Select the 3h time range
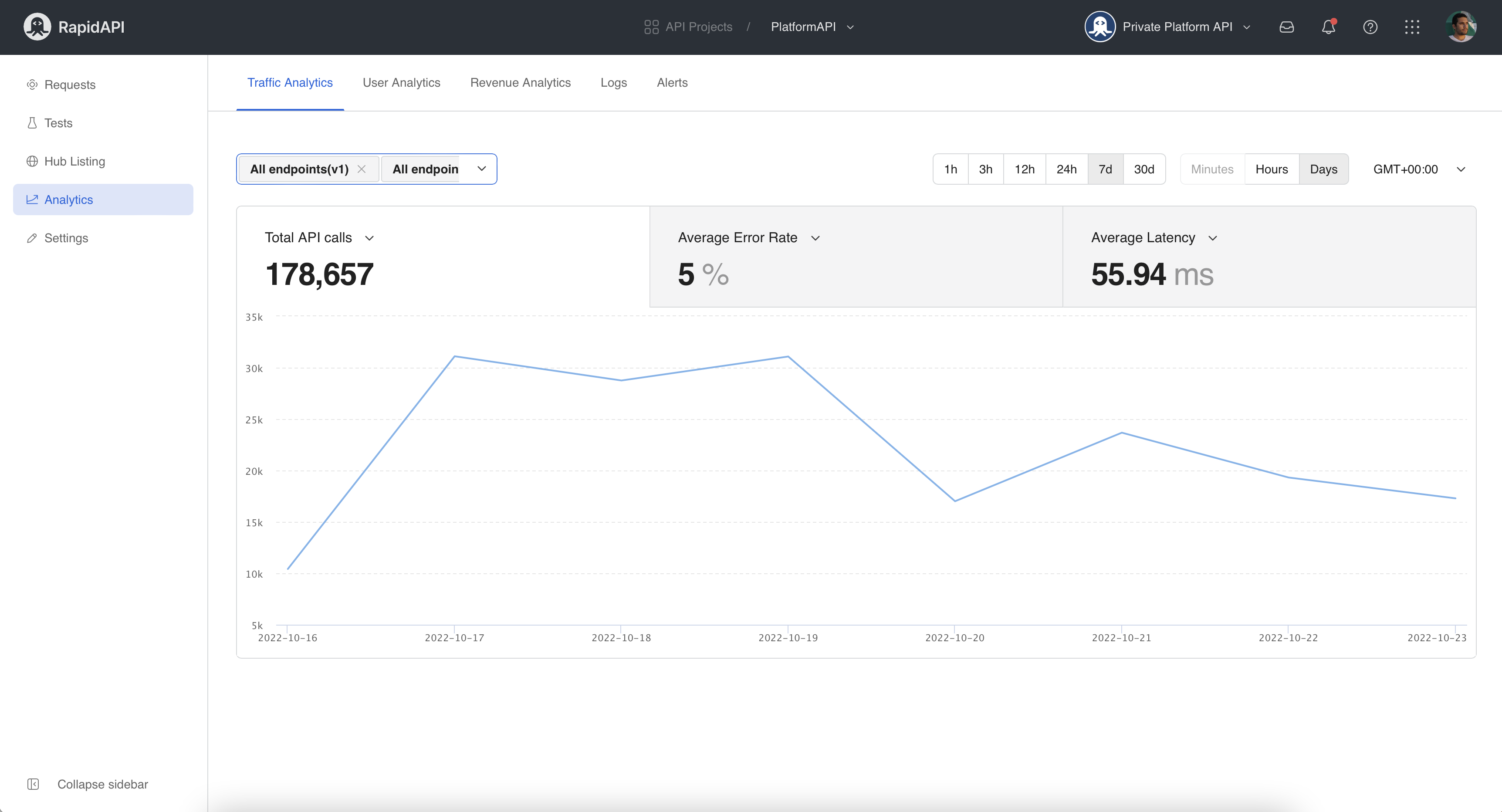 tap(985, 169)
